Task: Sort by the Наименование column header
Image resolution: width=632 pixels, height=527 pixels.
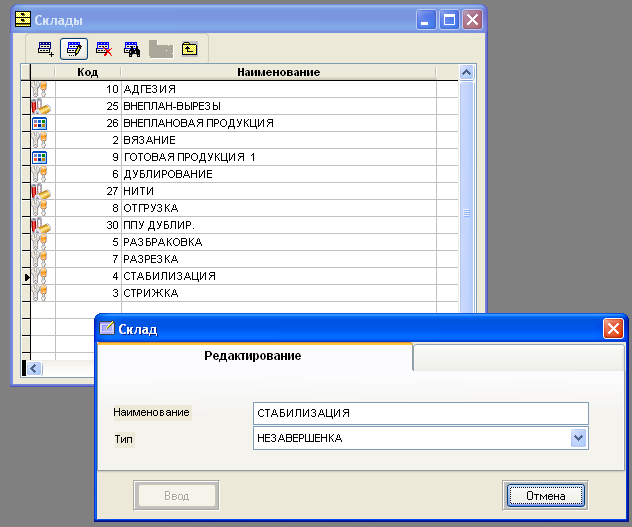Action: (279, 72)
